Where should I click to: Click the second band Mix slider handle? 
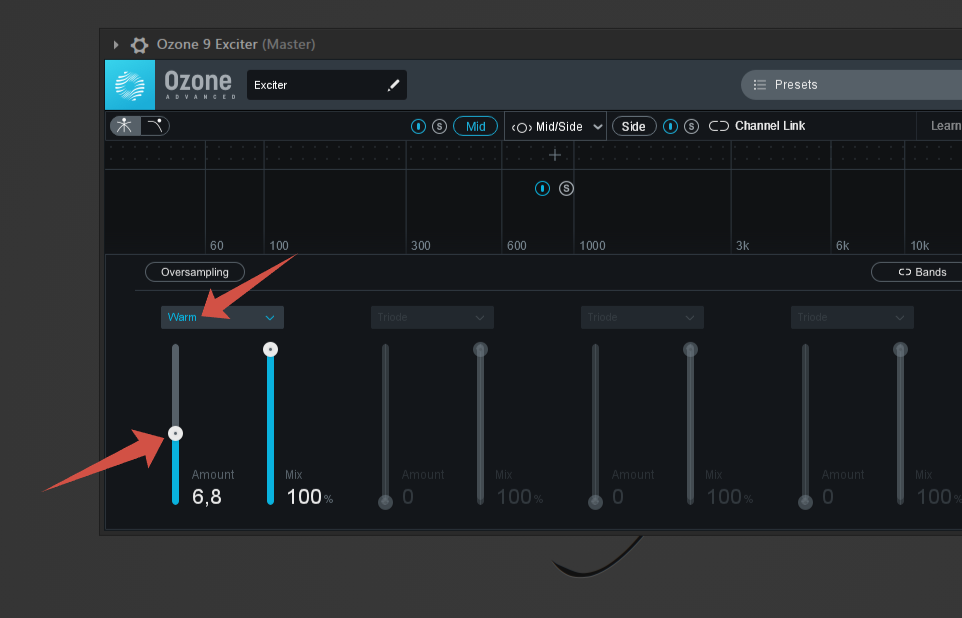pos(480,350)
